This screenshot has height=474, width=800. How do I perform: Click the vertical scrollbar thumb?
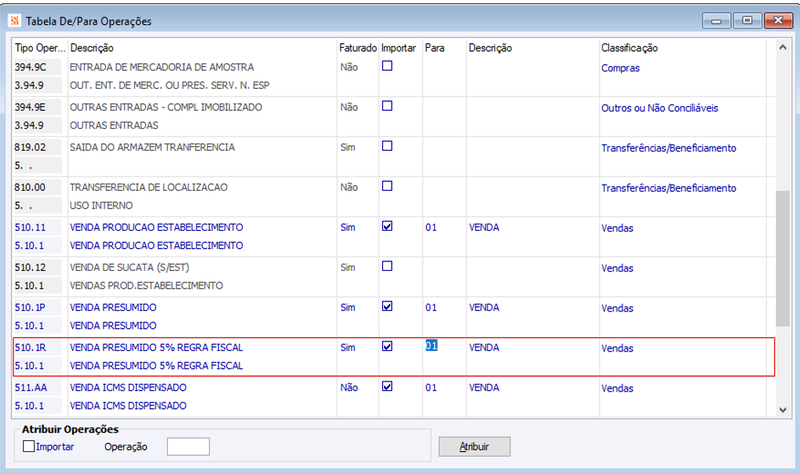click(x=783, y=258)
